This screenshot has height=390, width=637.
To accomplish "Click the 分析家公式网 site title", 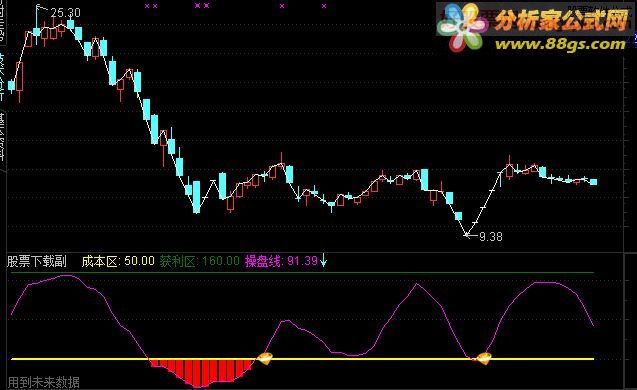I will (x=561, y=20).
